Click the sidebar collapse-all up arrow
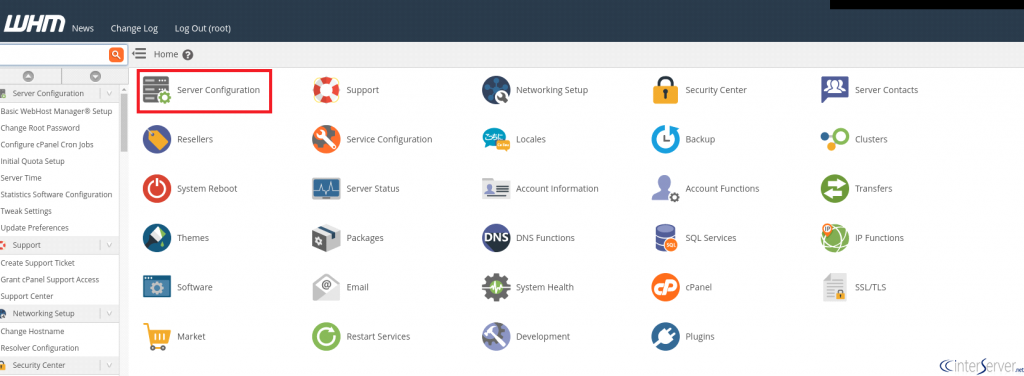Image resolution: width=1024 pixels, height=376 pixels. [x=29, y=76]
